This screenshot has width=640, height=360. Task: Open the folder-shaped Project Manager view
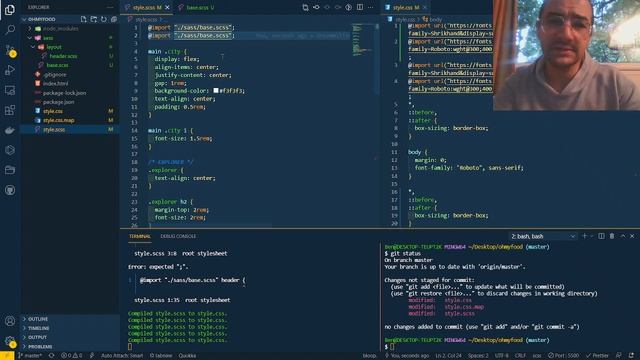click(x=10, y=170)
